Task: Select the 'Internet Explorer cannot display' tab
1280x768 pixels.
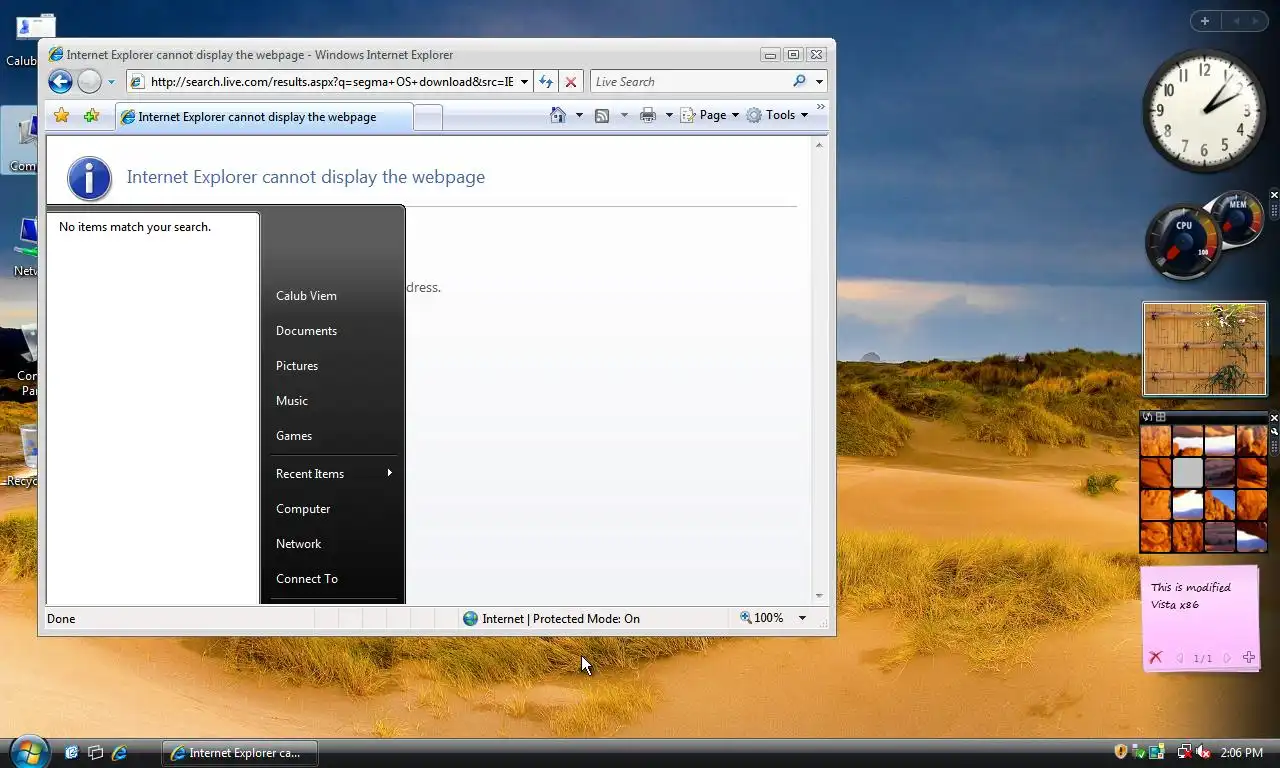Action: [x=264, y=117]
